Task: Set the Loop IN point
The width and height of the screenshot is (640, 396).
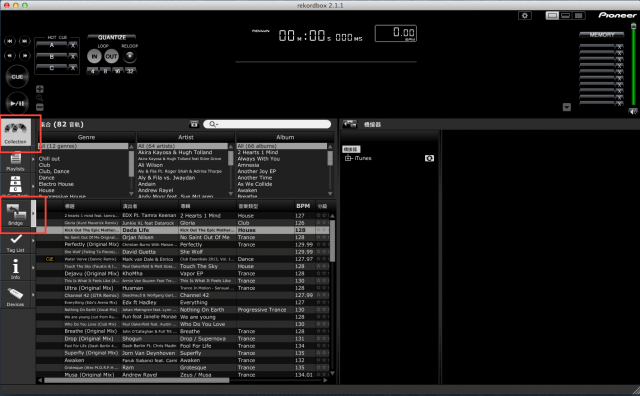Action: (x=94, y=56)
